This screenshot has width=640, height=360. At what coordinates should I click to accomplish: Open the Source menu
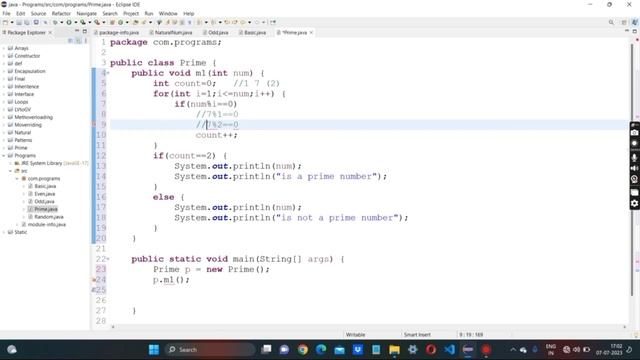38,13
